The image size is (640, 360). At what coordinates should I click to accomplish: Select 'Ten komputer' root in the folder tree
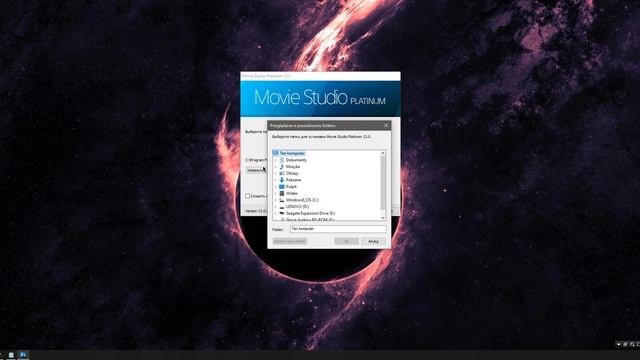[x=292, y=153]
